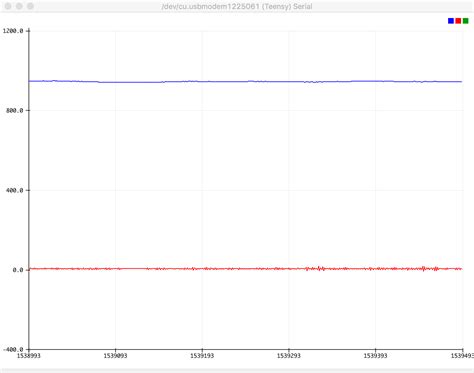Click the -400.0 y-axis label
Viewport: 474px width, 373px height.
13,350
